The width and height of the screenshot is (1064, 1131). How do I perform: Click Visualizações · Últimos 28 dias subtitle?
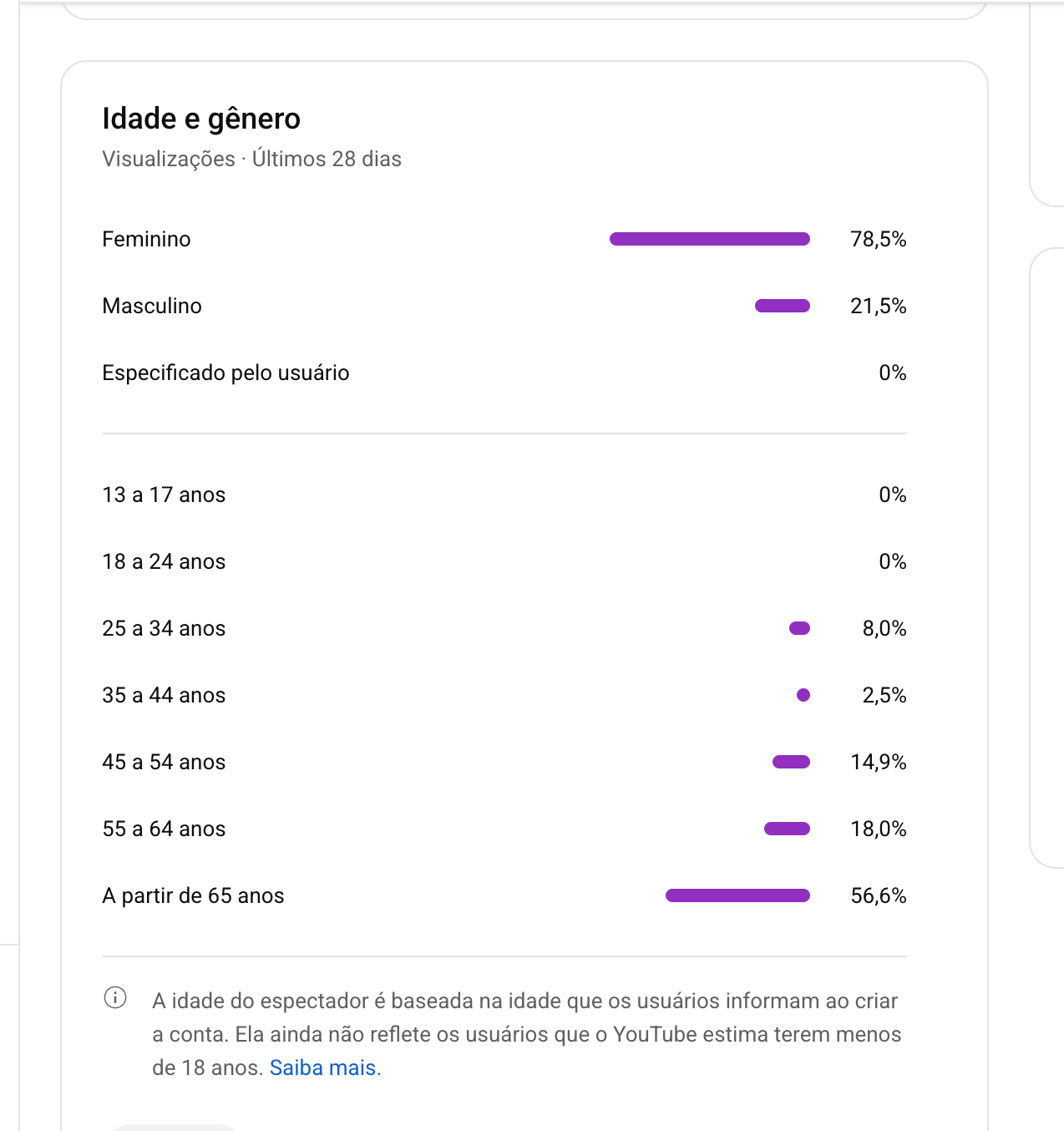251,159
